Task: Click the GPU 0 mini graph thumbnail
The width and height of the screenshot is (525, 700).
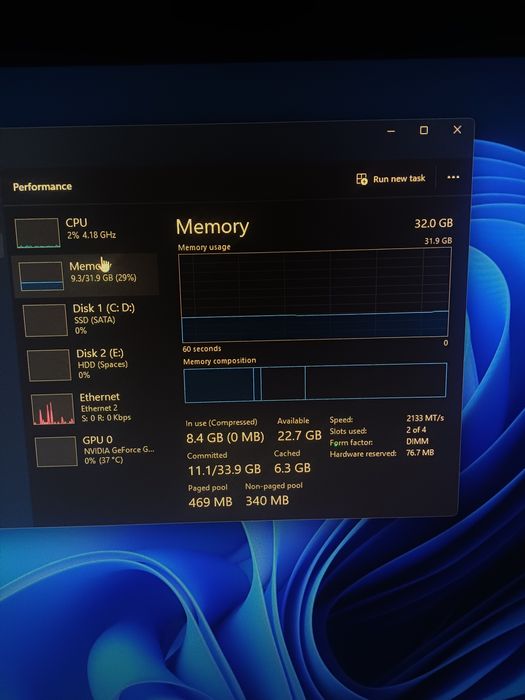Action: click(56, 451)
